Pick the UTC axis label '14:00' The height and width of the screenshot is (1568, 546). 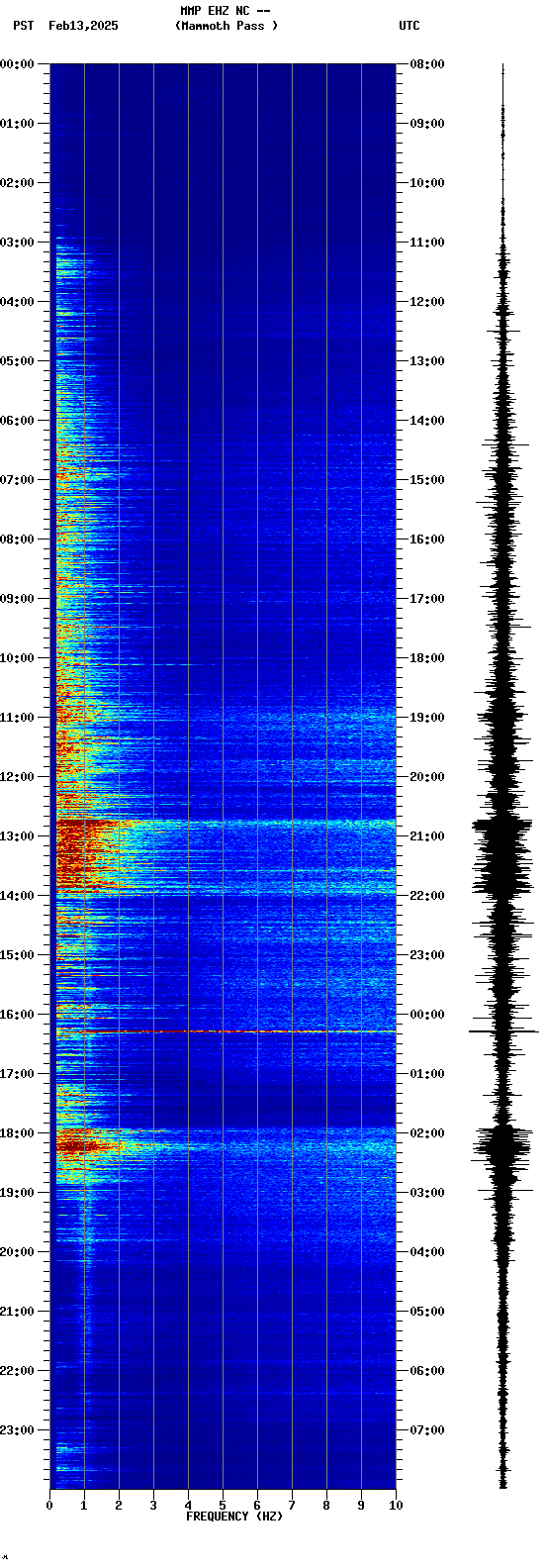427,421
